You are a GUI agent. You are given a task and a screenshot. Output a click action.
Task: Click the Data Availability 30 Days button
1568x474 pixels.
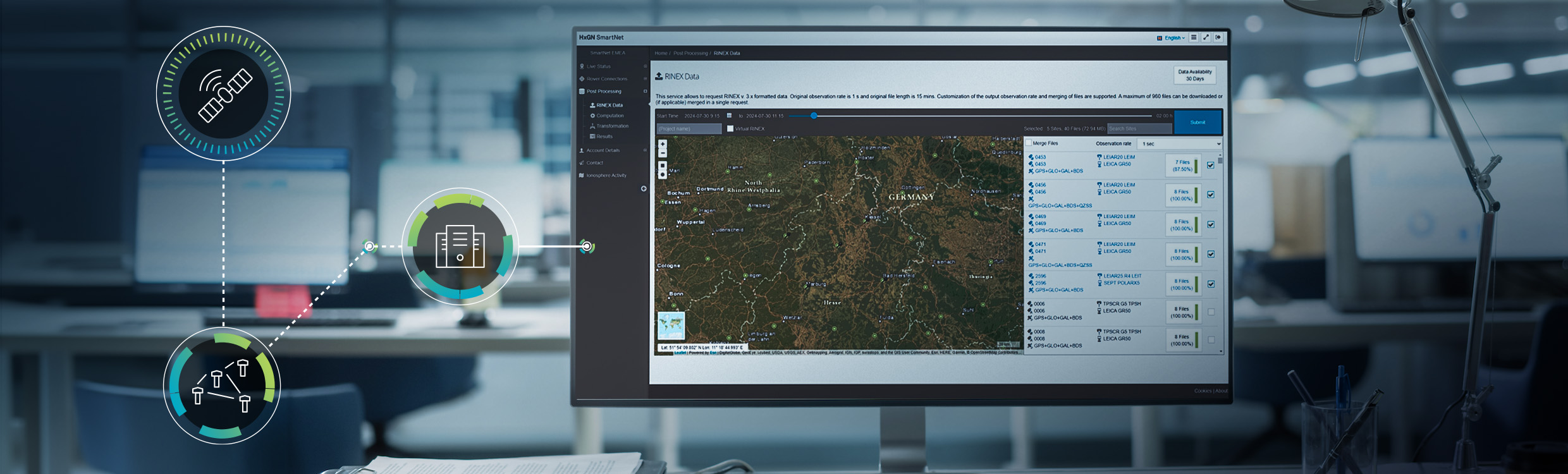(x=1195, y=75)
